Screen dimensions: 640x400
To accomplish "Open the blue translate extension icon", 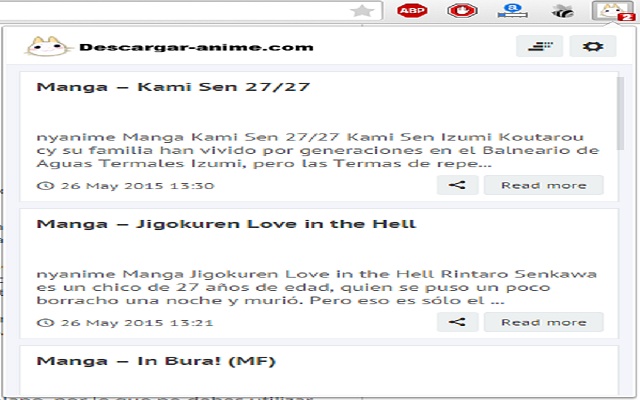I will point(513,11).
